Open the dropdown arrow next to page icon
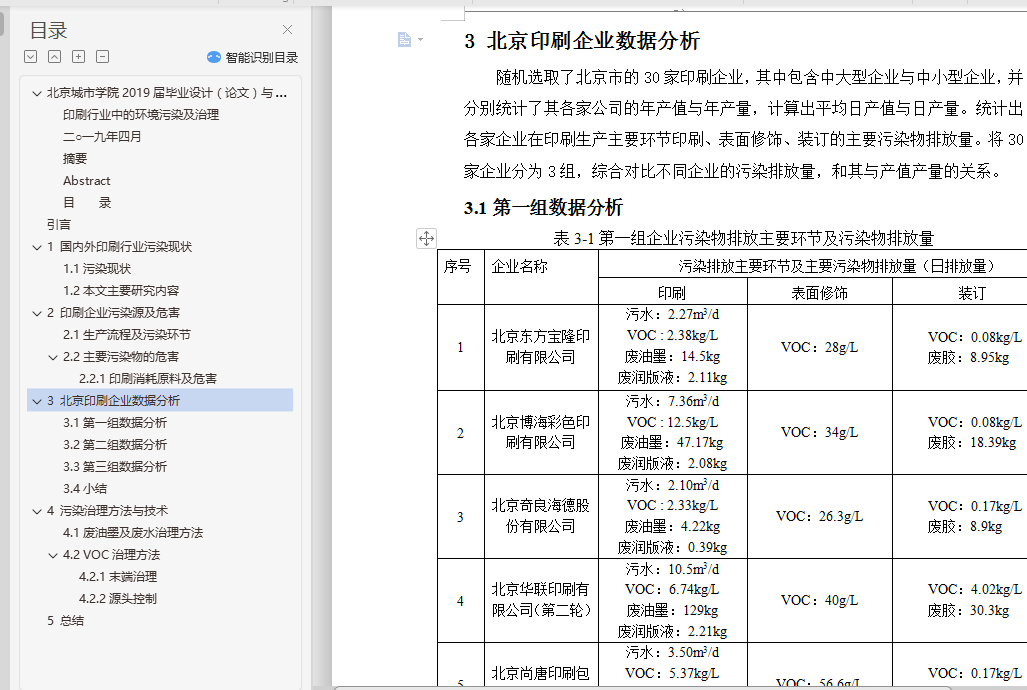The height and width of the screenshot is (690, 1027). pyautogui.click(x=420, y=40)
